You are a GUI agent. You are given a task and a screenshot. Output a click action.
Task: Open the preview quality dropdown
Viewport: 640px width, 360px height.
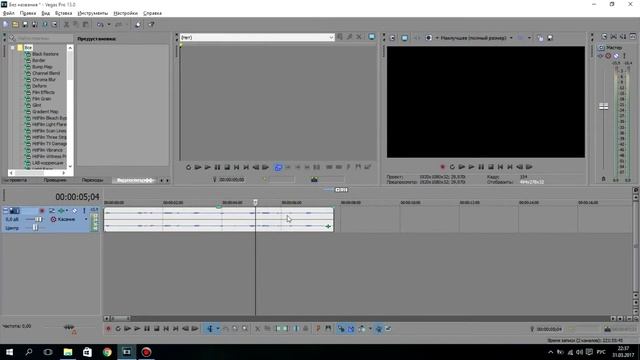click(x=511, y=38)
